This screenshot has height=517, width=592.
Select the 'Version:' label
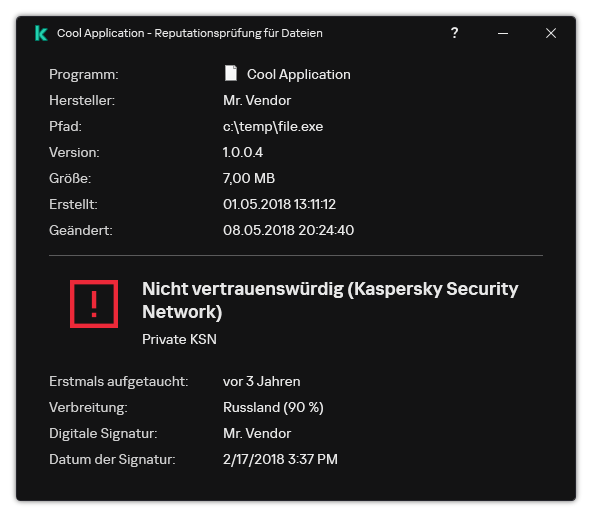click(x=74, y=152)
